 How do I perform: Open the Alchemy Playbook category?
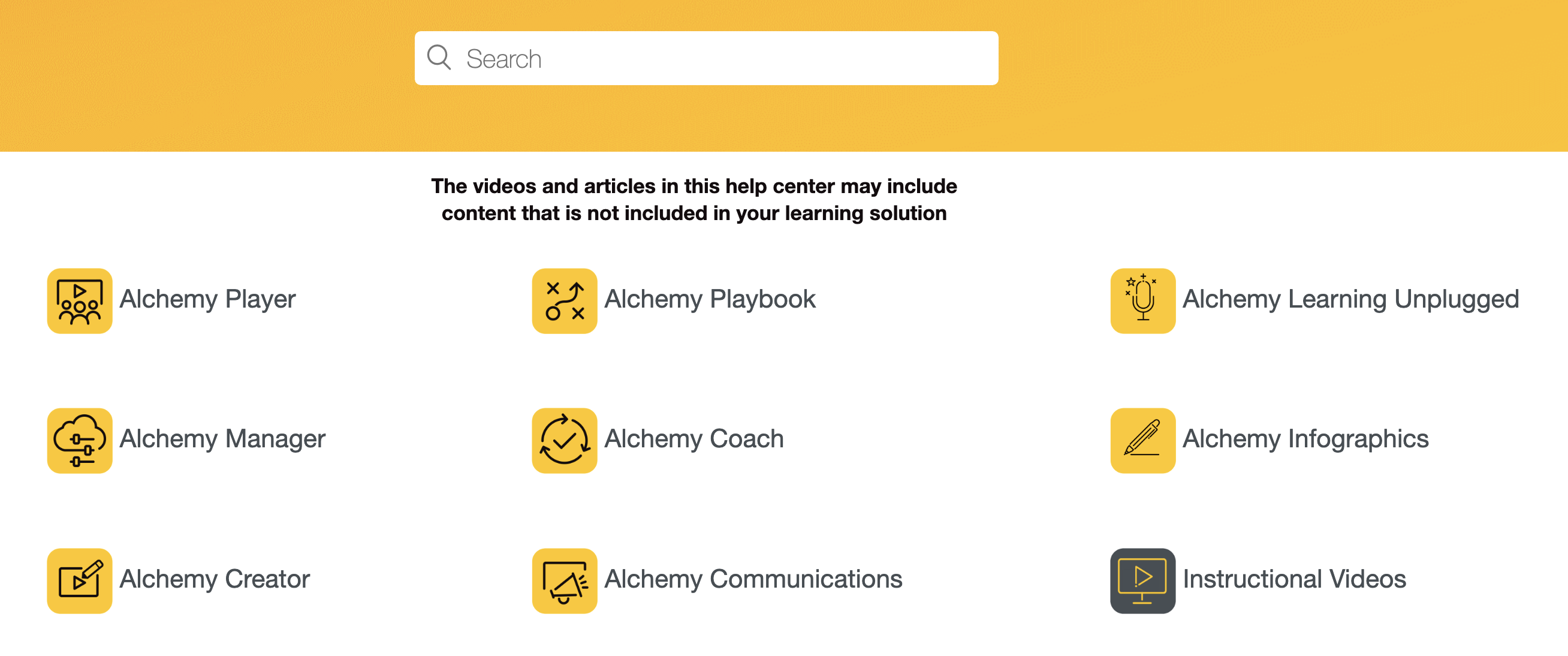click(x=709, y=299)
